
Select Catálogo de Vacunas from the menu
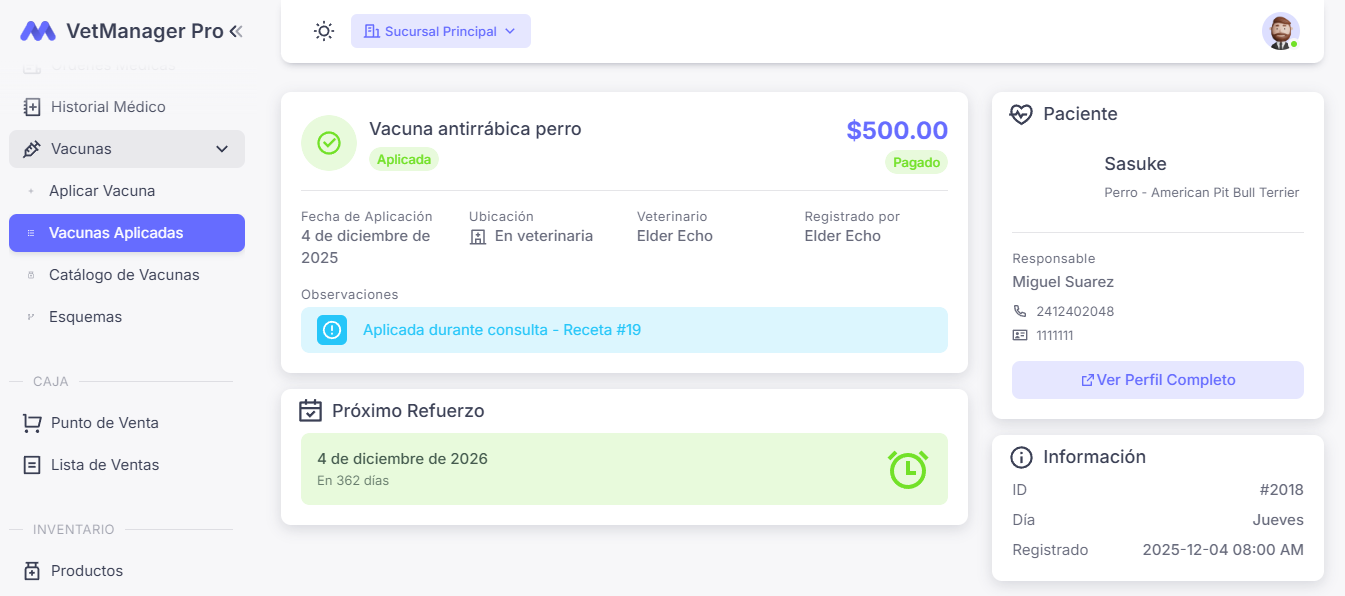coord(125,274)
